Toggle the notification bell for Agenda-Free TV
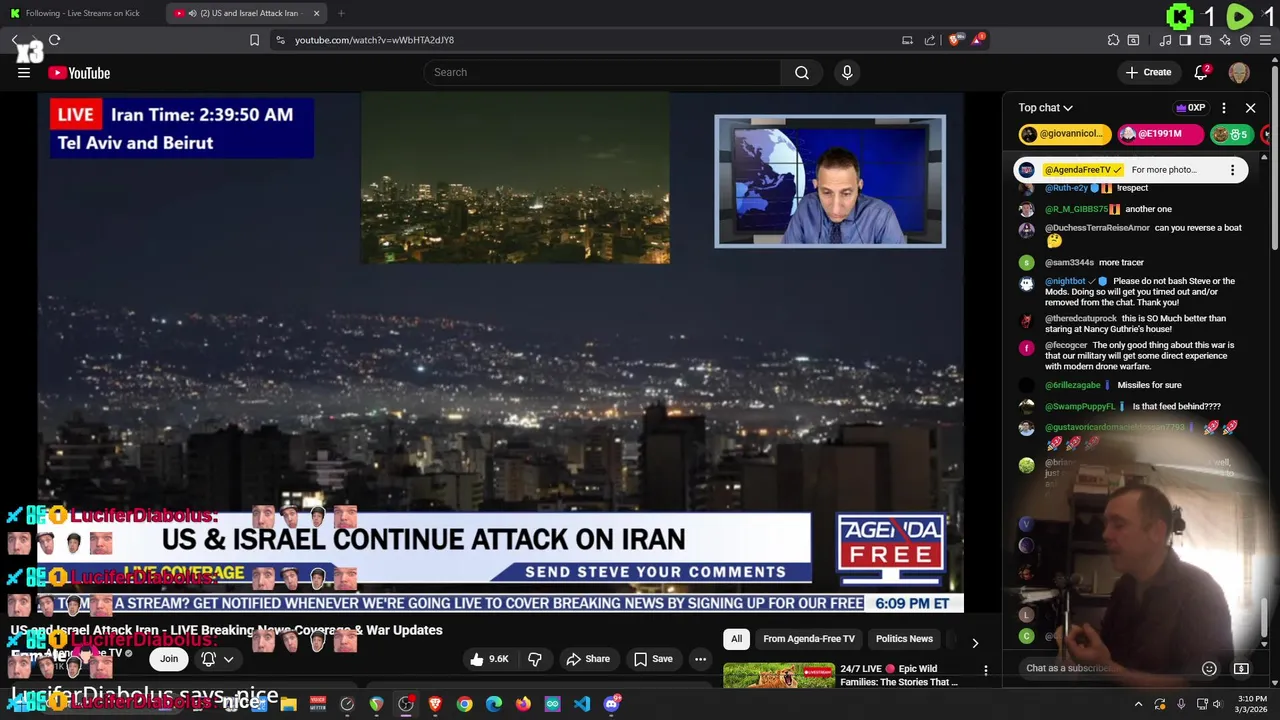This screenshot has width=1280, height=720. [x=217, y=659]
